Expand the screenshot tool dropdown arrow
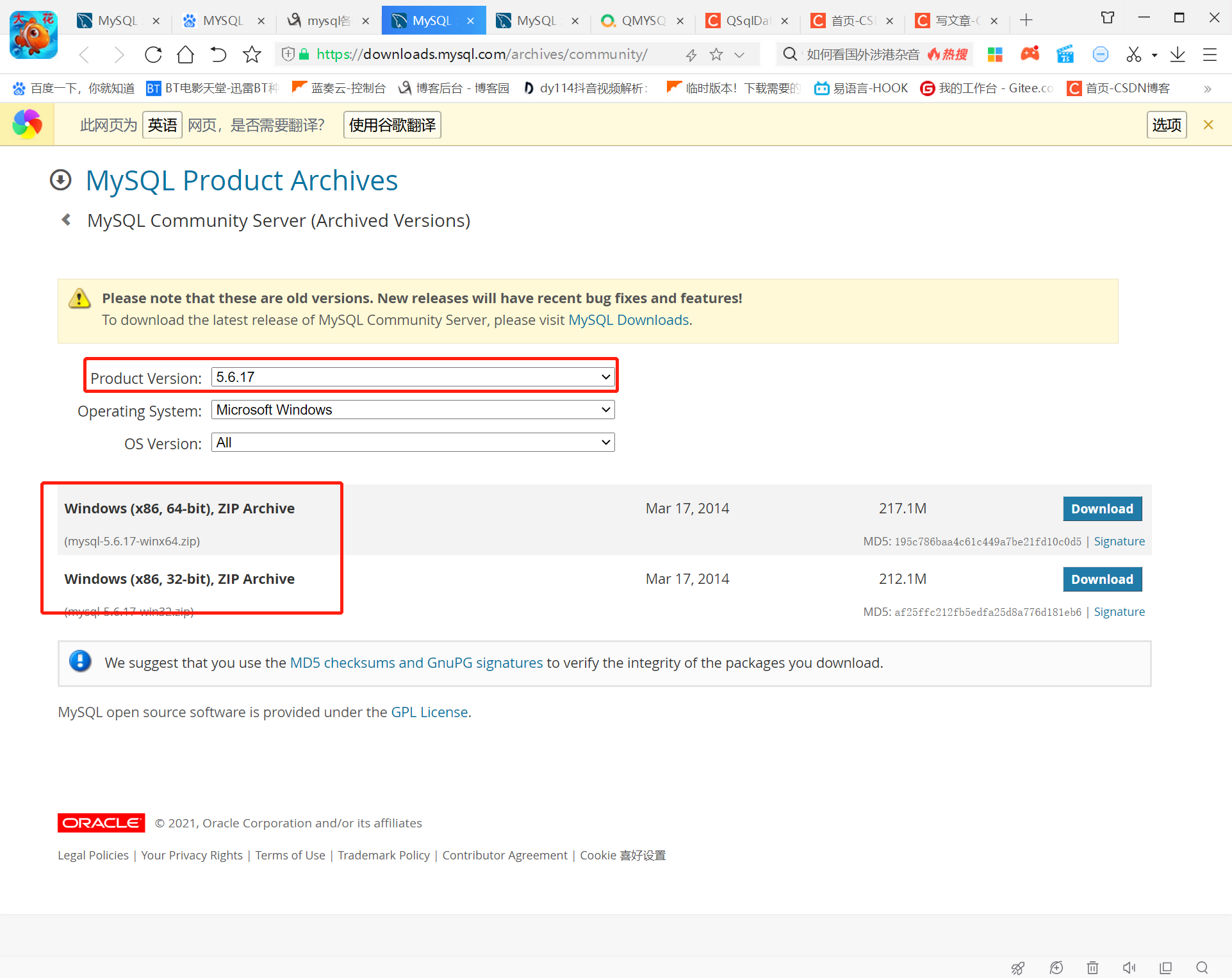This screenshot has width=1232, height=978. click(1154, 56)
